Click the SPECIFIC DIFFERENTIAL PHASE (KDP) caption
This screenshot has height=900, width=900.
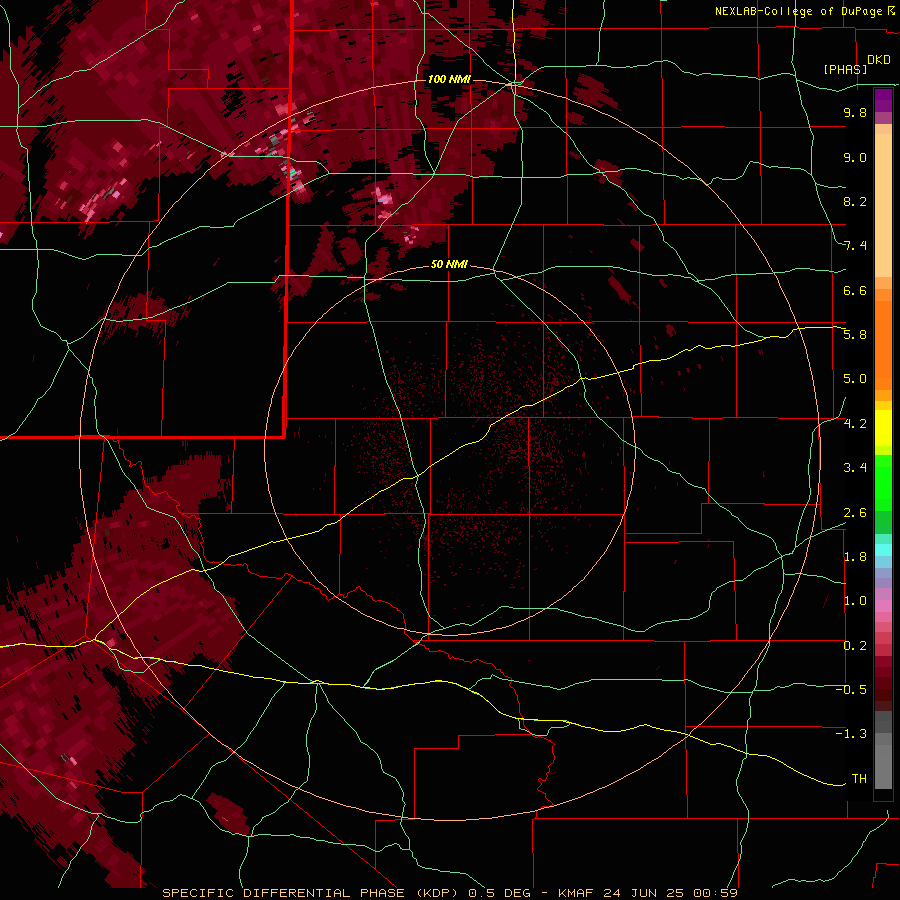tap(311, 893)
